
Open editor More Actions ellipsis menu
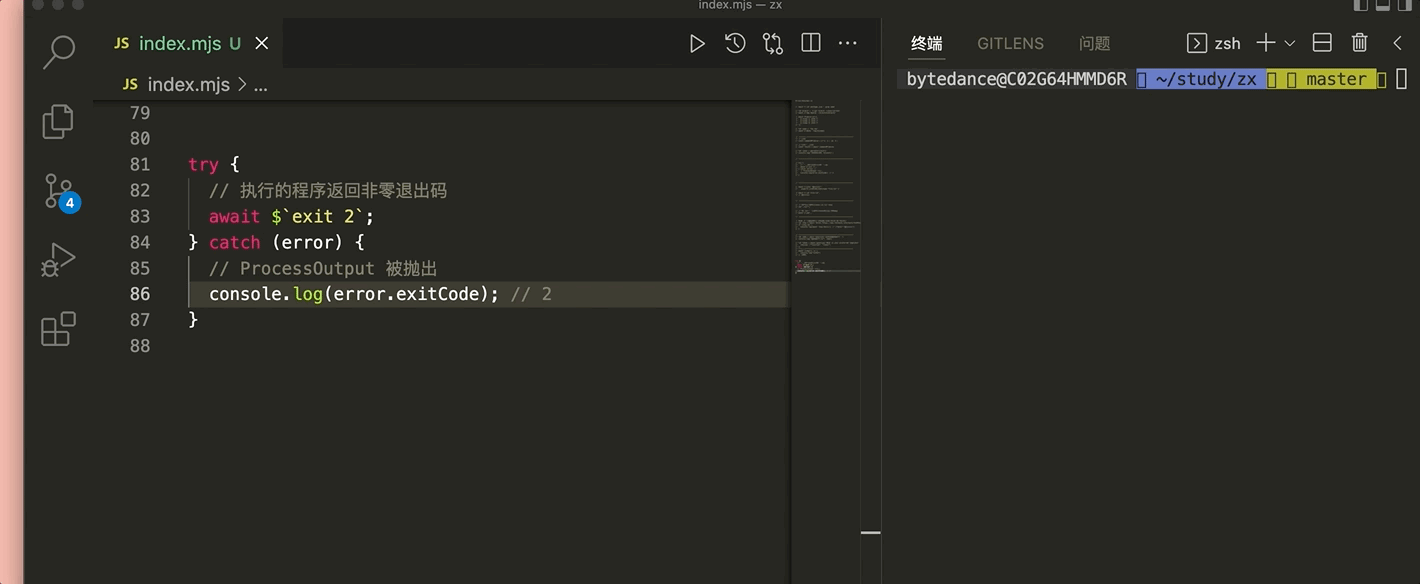point(848,44)
